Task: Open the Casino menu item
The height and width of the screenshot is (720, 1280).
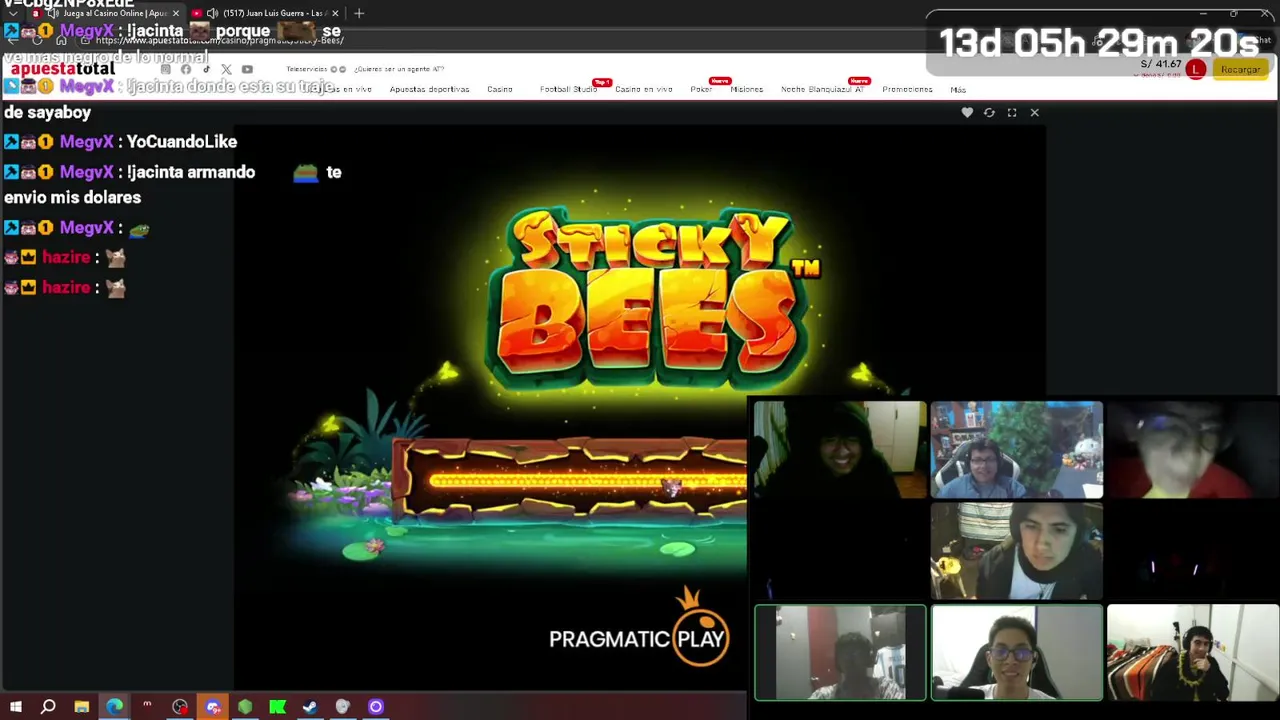Action: click(500, 89)
